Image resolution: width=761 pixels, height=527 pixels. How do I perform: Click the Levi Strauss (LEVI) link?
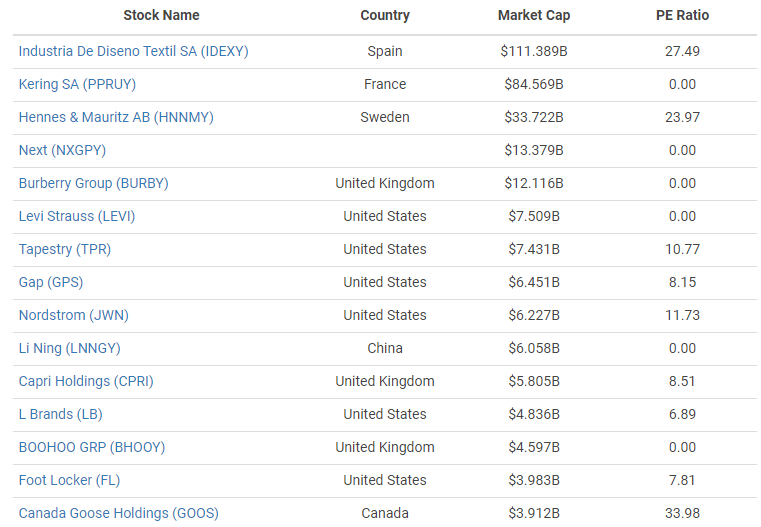tap(77, 216)
